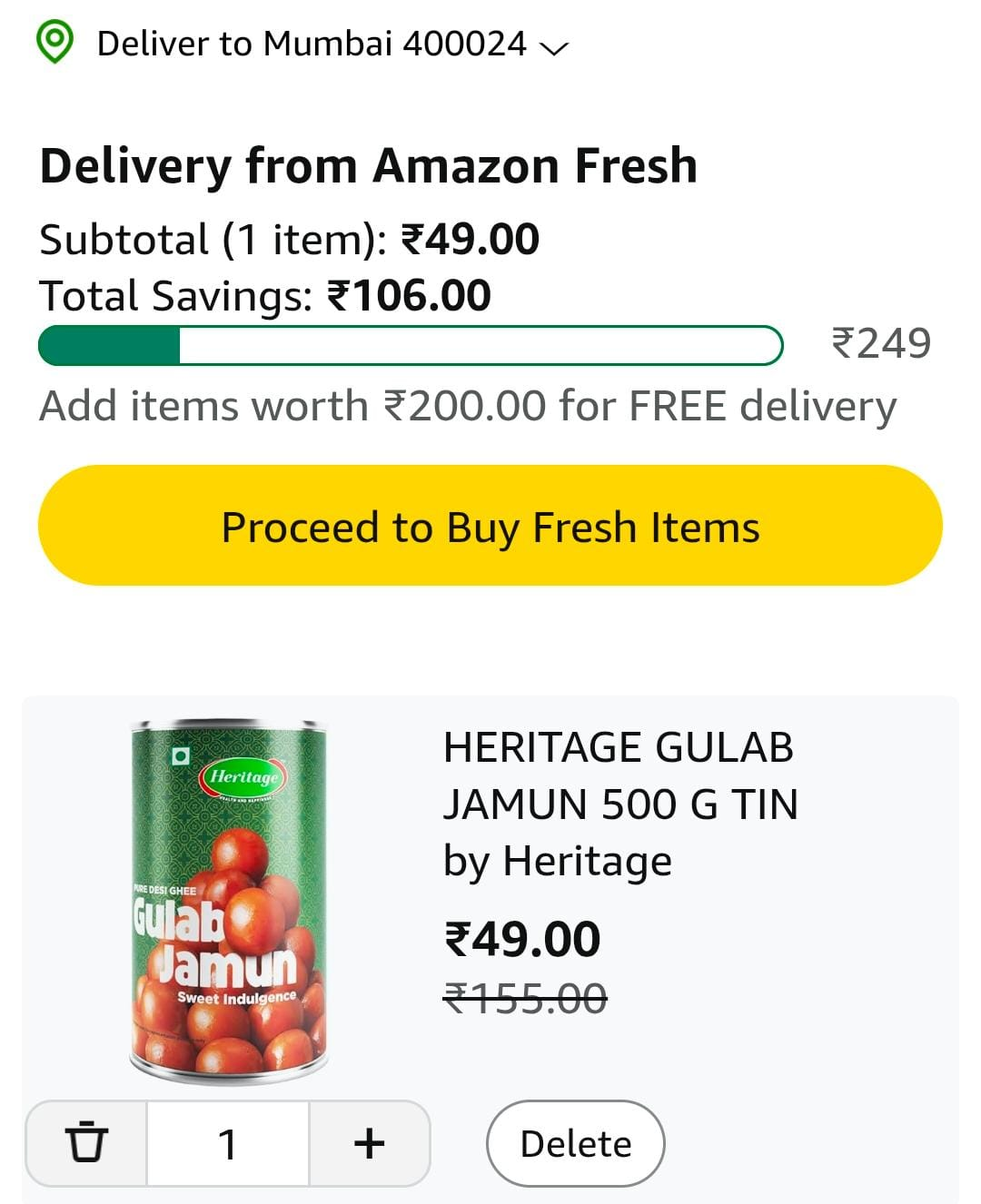The height and width of the screenshot is (1204, 981).
Task: Click the Subtotal (1 item) line
Action: point(289,240)
